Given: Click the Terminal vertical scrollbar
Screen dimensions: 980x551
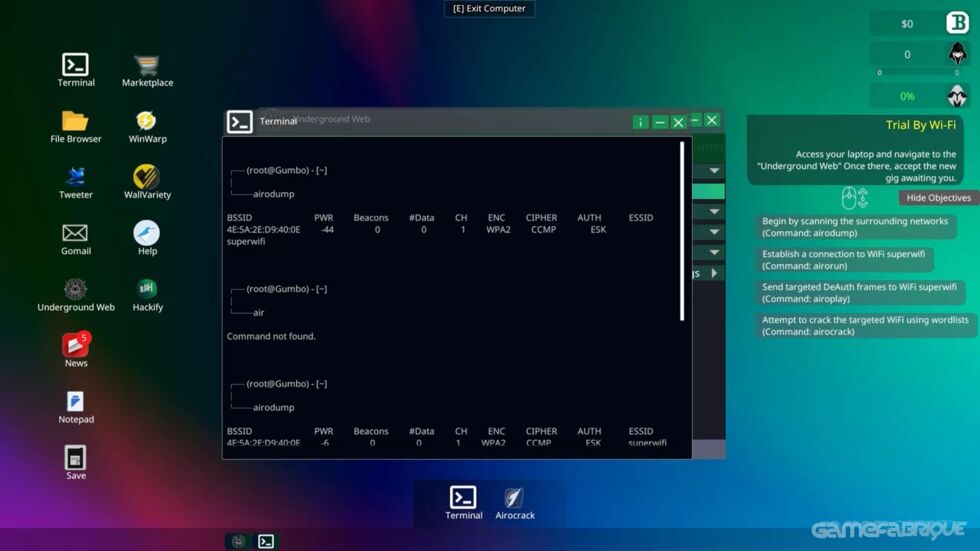Looking at the screenshot, I should 682,231.
